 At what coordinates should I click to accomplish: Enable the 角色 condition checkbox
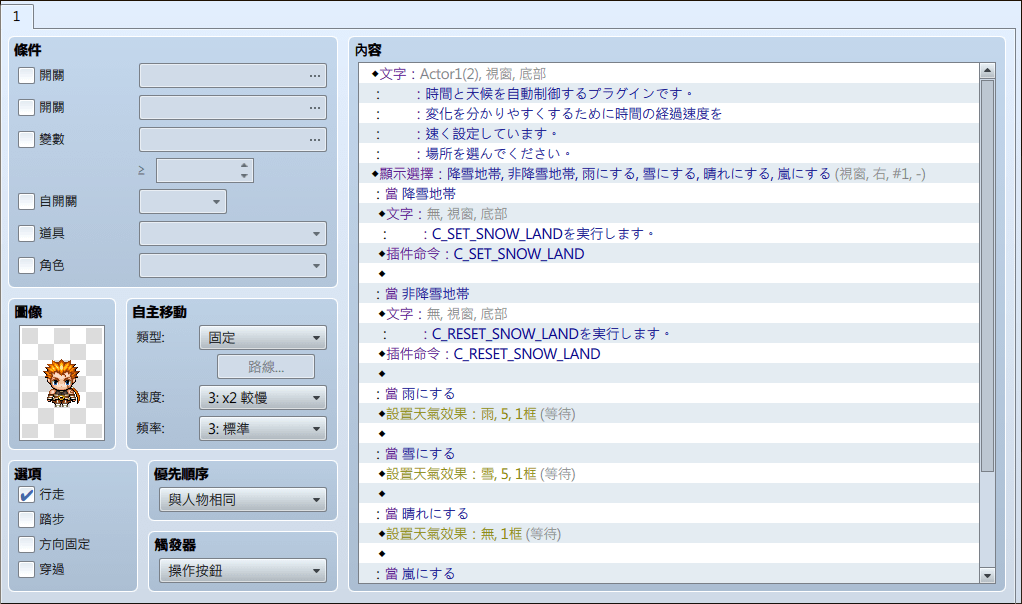point(27,265)
